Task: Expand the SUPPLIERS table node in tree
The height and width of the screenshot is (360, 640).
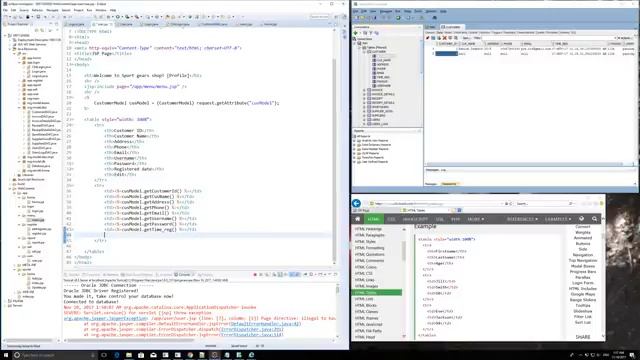Action: pyautogui.click(x=364, y=116)
